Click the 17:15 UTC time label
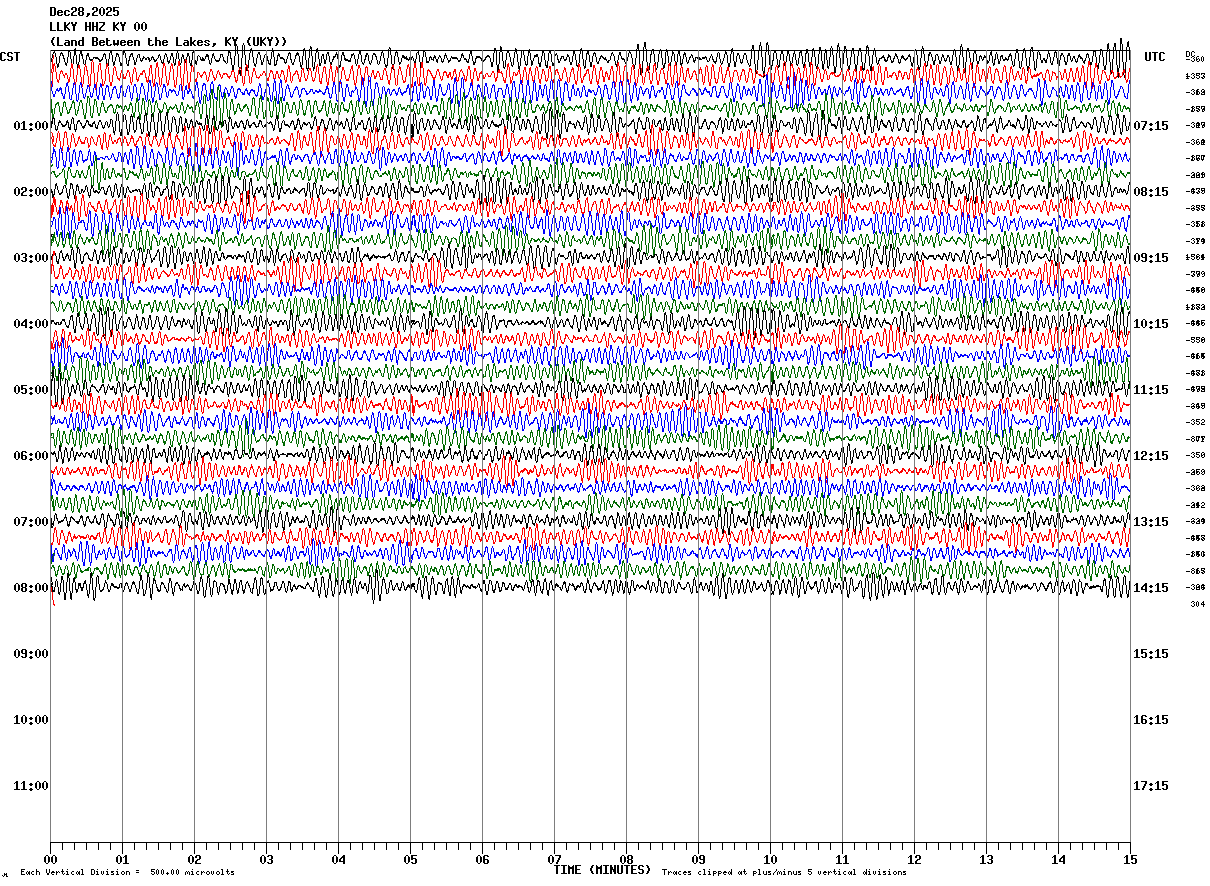This screenshot has width=1210, height=886. pyautogui.click(x=1150, y=786)
